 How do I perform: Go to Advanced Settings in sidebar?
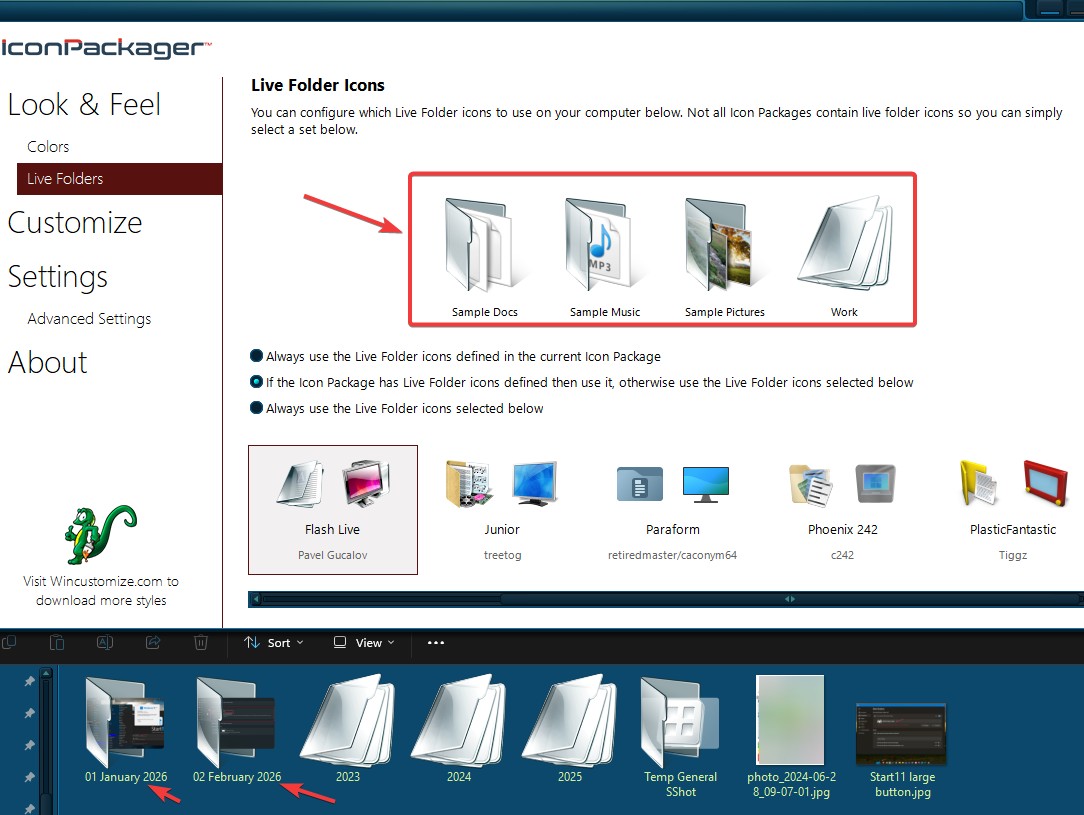pyautogui.click(x=89, y=319)
